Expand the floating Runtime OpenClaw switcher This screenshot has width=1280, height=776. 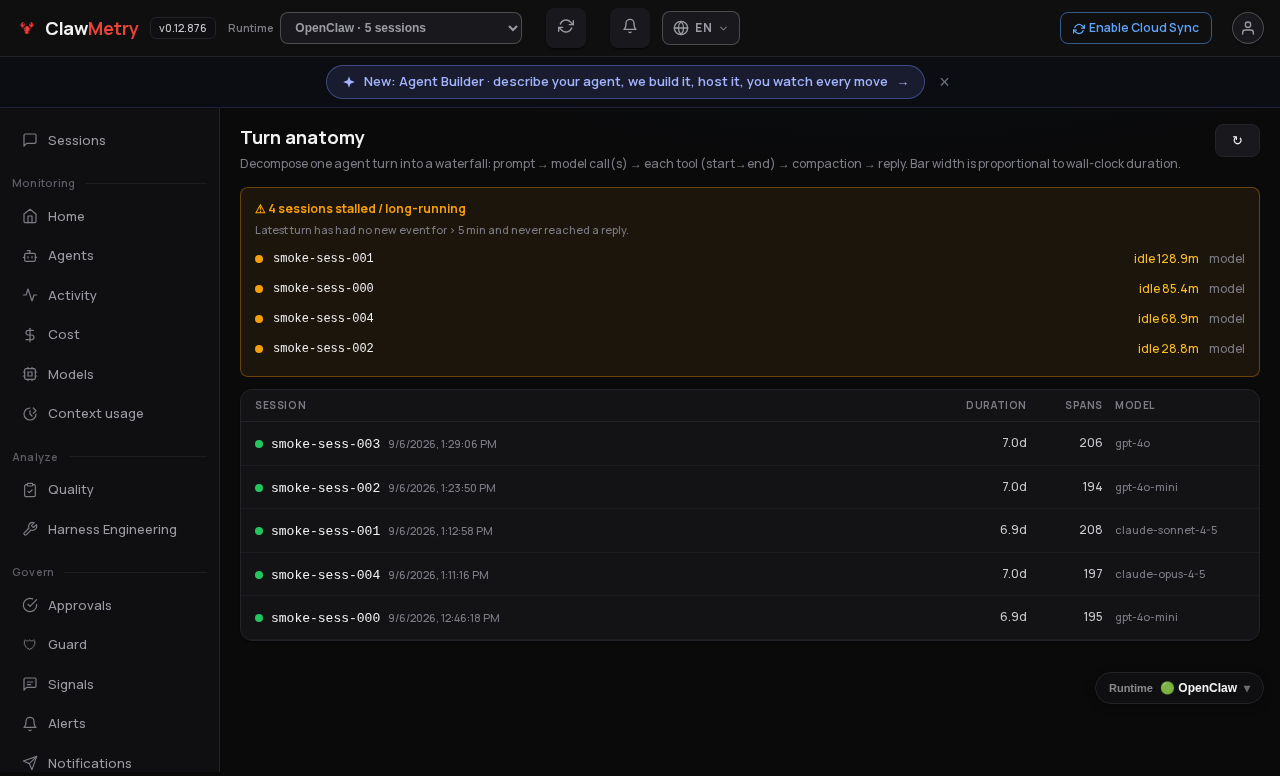point(1179,688)
